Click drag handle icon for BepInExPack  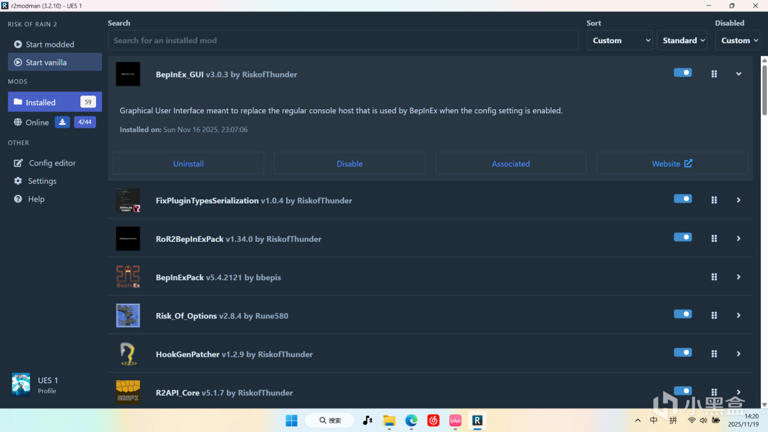[714, 277]
